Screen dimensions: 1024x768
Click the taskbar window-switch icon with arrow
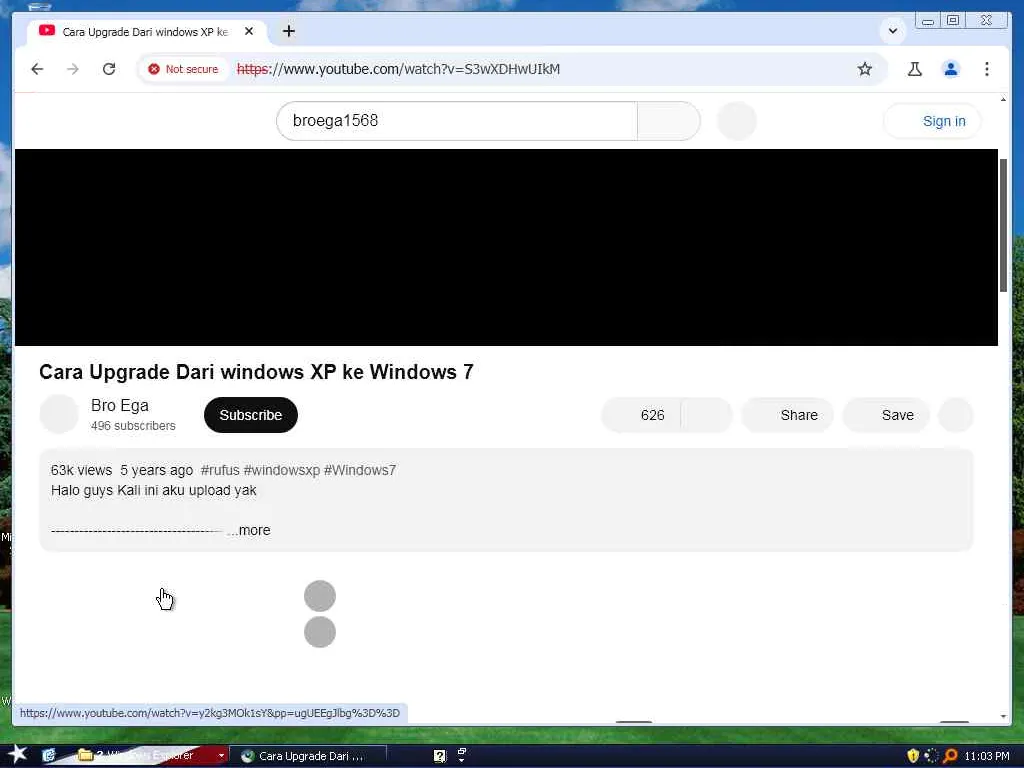tap(462, 756)
